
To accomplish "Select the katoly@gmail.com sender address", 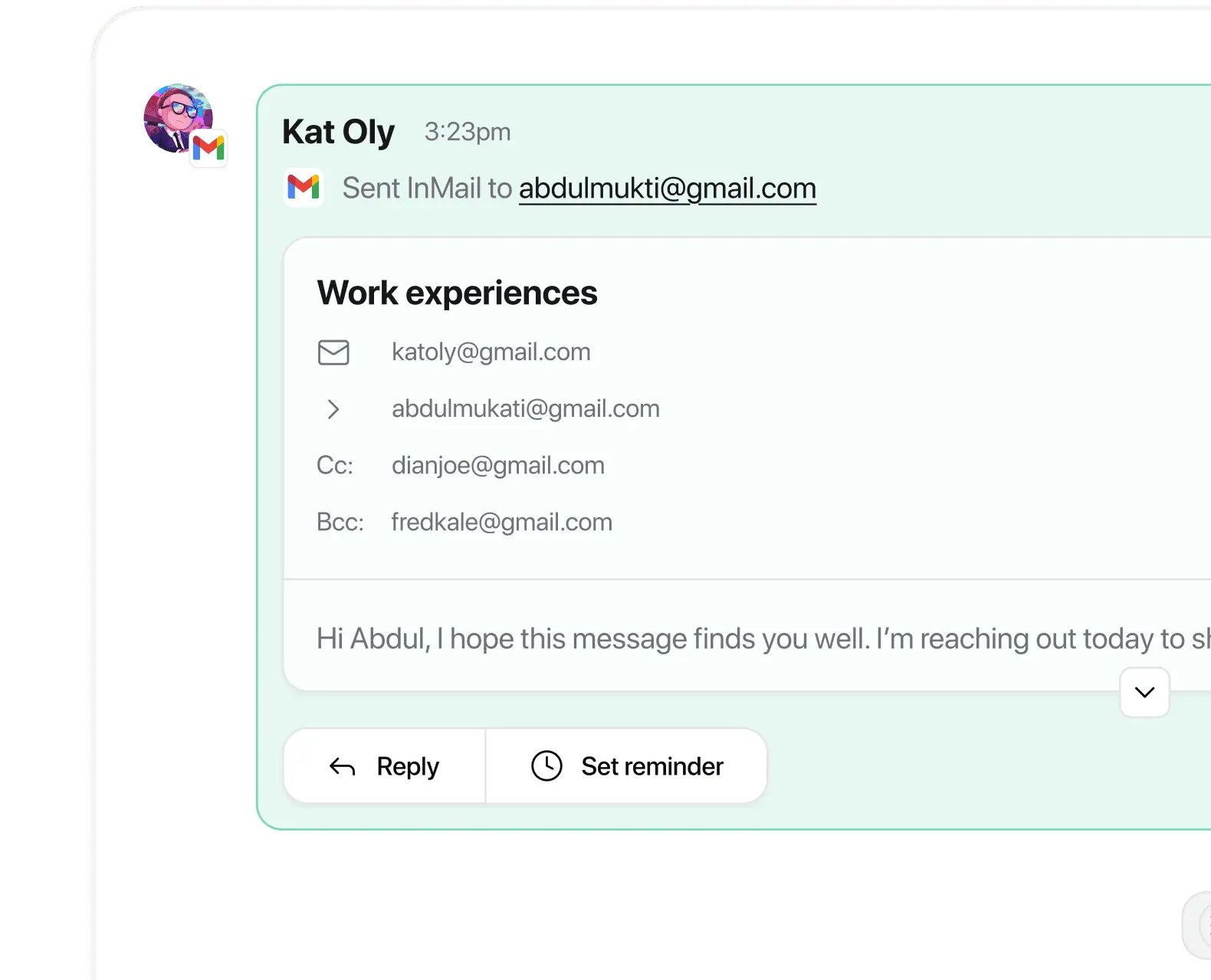I will tap(491, 352).
